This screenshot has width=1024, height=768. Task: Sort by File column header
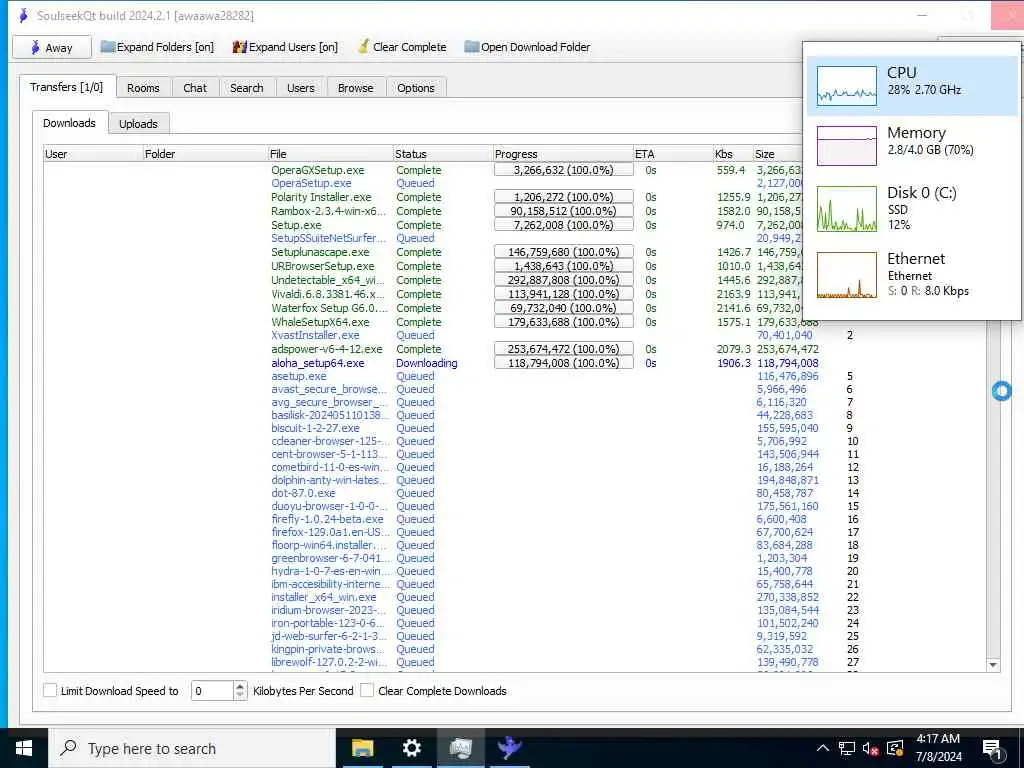[x=330, y=154]
